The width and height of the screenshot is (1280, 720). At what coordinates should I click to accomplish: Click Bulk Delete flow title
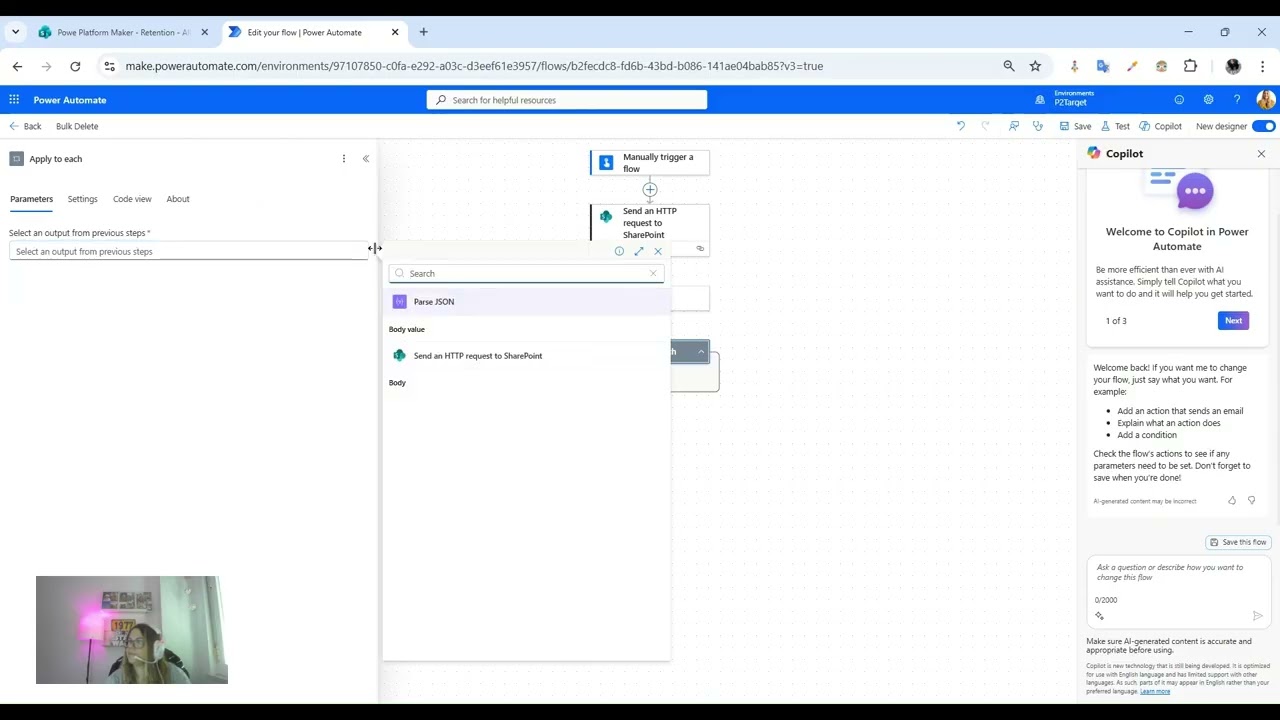[x=77, y=126]
